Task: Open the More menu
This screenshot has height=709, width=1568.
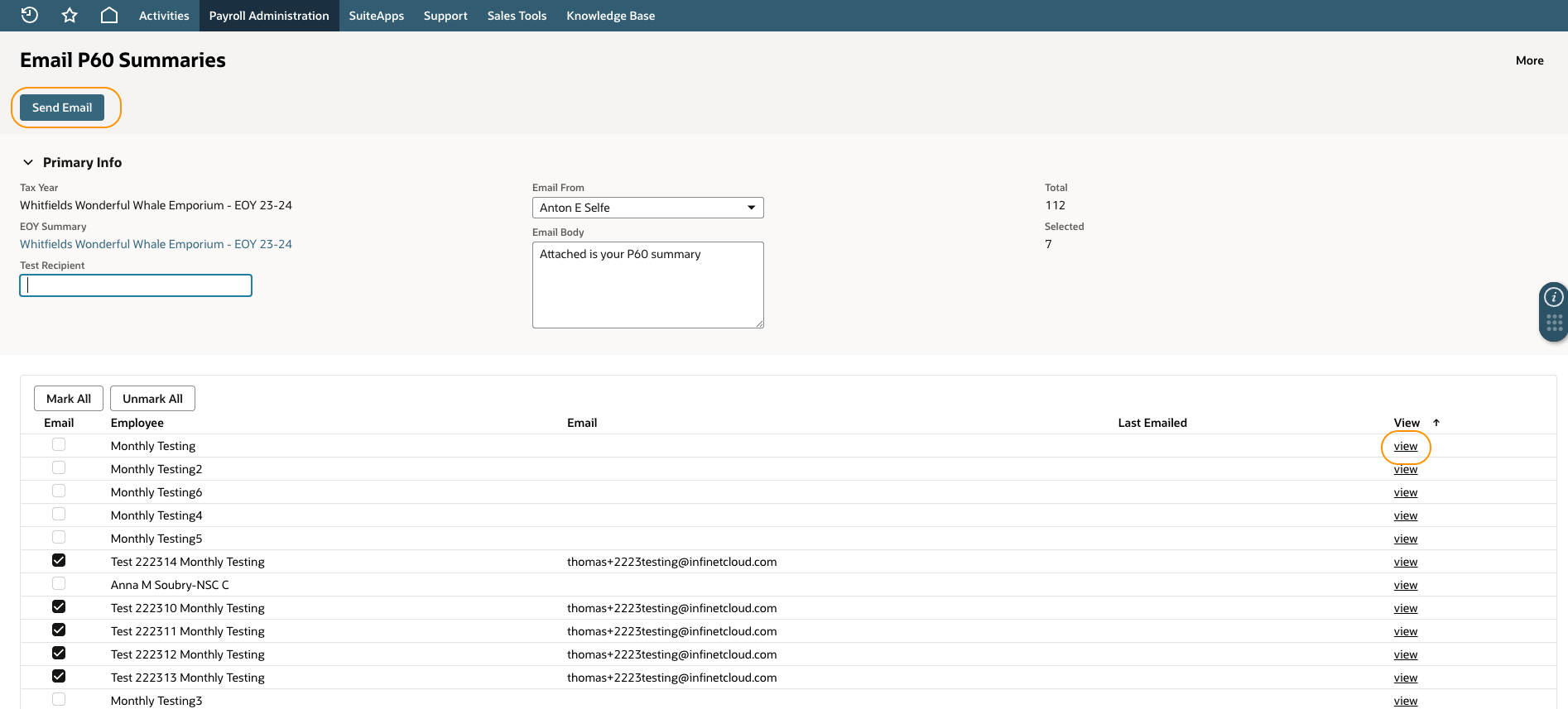Action: [x=1529, y=60]
